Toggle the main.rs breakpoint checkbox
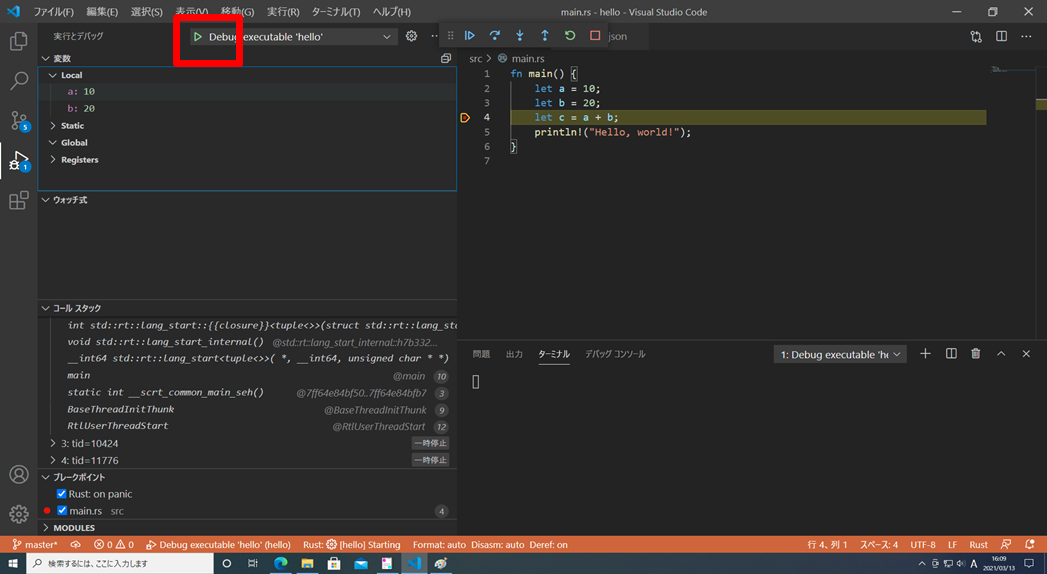Screen dimensions: 1047x574 pos(62,511)
